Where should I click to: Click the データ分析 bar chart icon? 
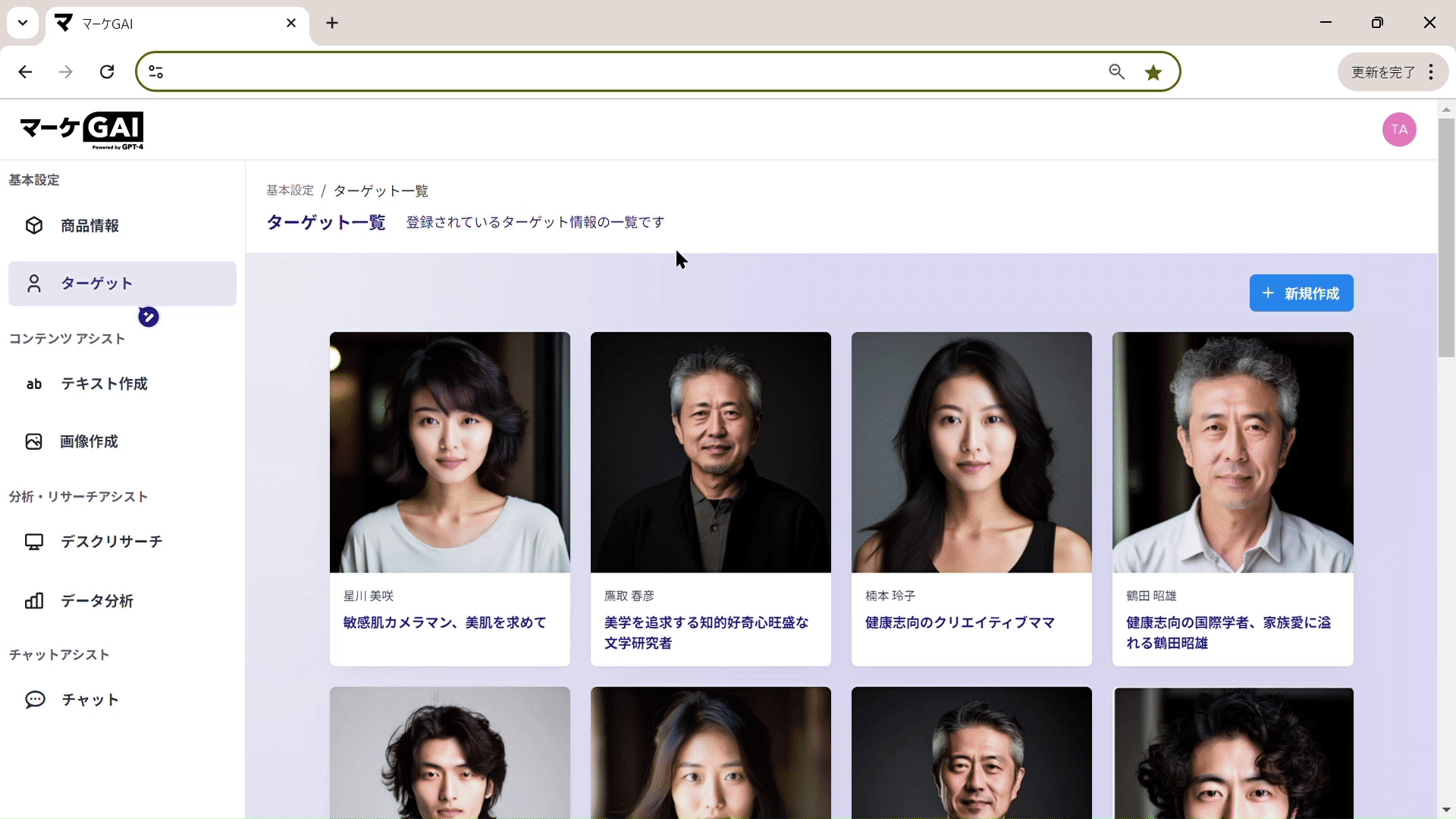(x=34, y=601)
